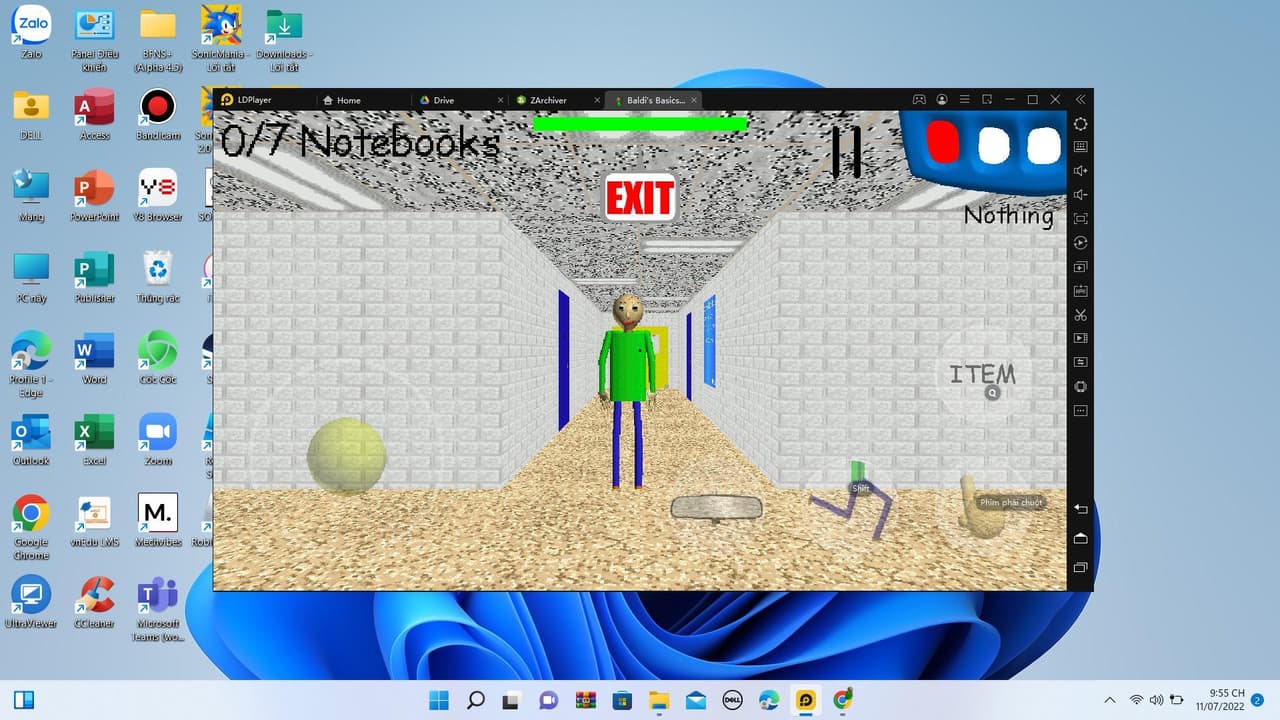Click Android back button in sidebar

pos(1080,510)
